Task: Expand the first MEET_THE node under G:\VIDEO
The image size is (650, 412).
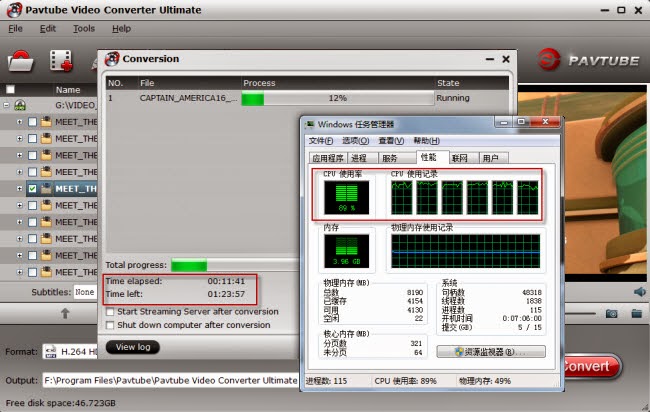Action: tap(19, 122)
